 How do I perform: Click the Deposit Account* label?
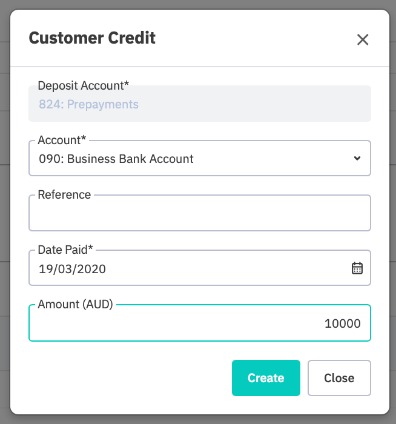click(x=83, y=86)
